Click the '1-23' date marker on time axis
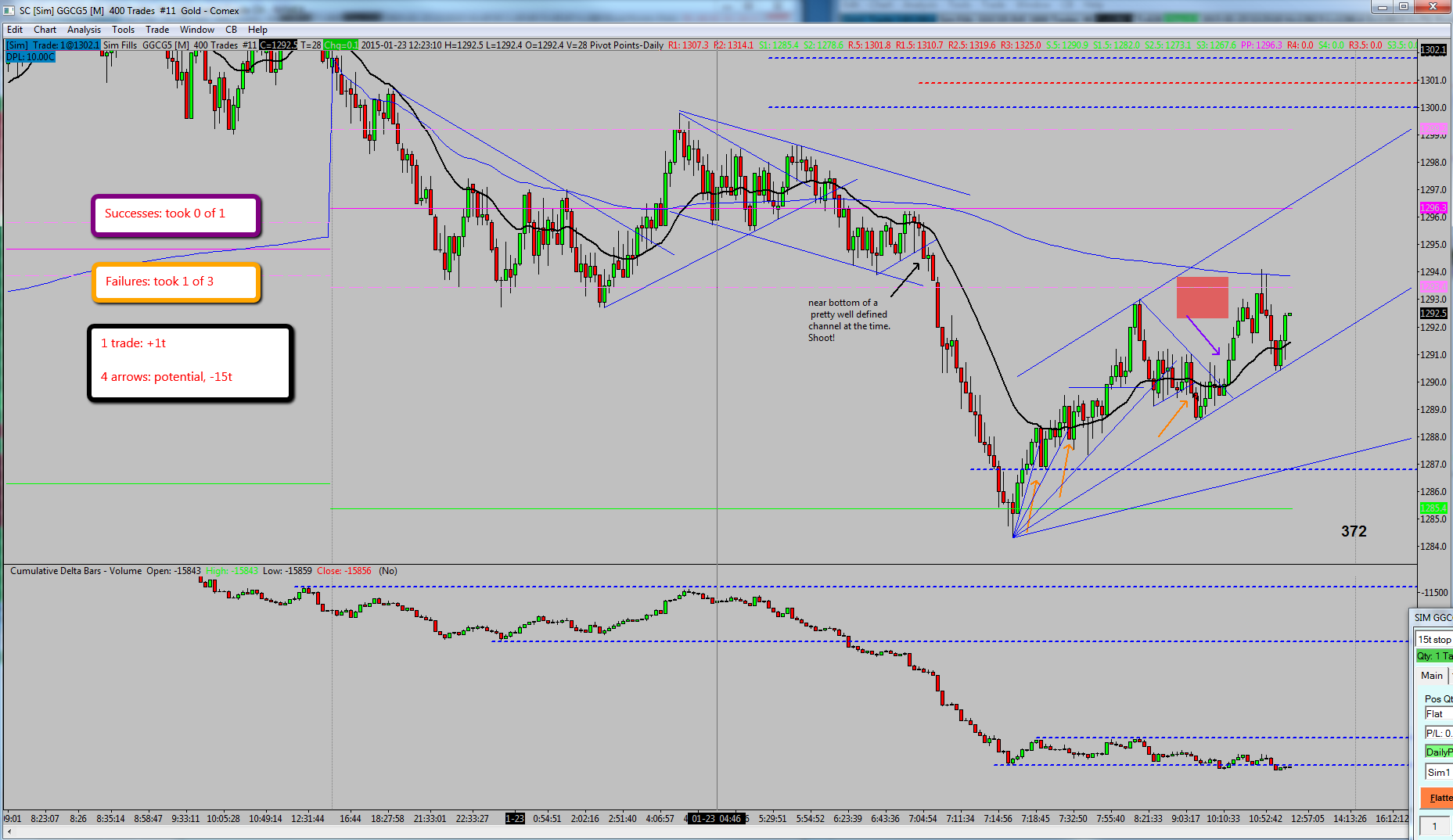Image resolution: width=1453 pixels, height=840 pixels. [515, 819]
